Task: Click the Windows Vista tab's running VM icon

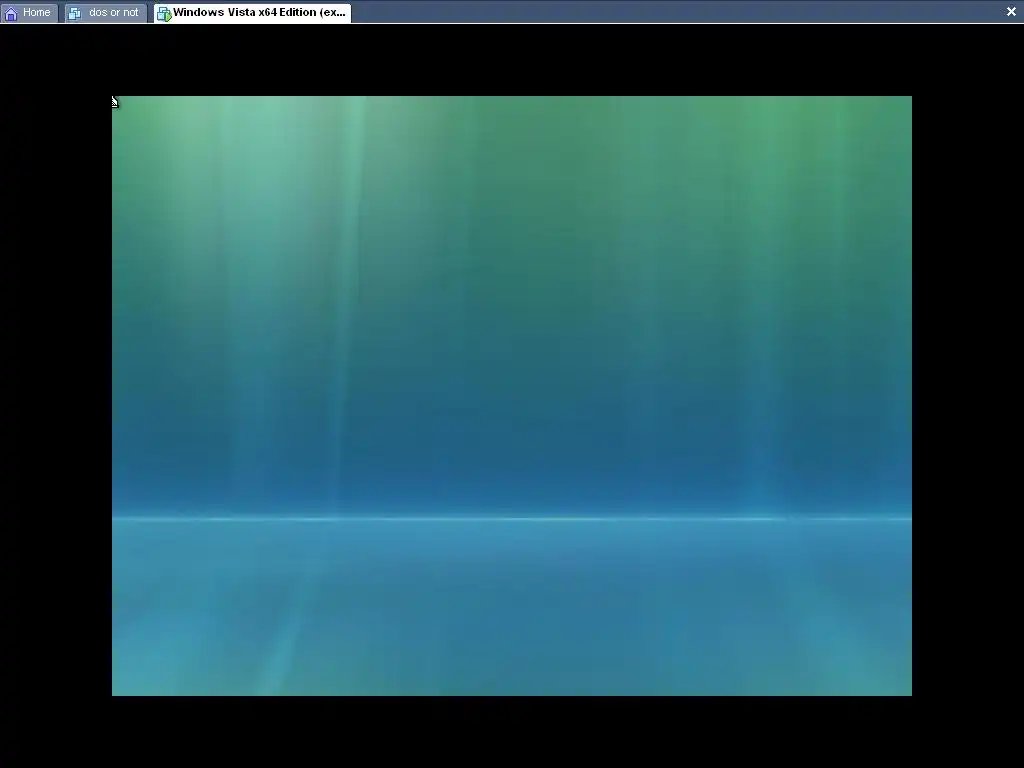Action: coord(164,14)
